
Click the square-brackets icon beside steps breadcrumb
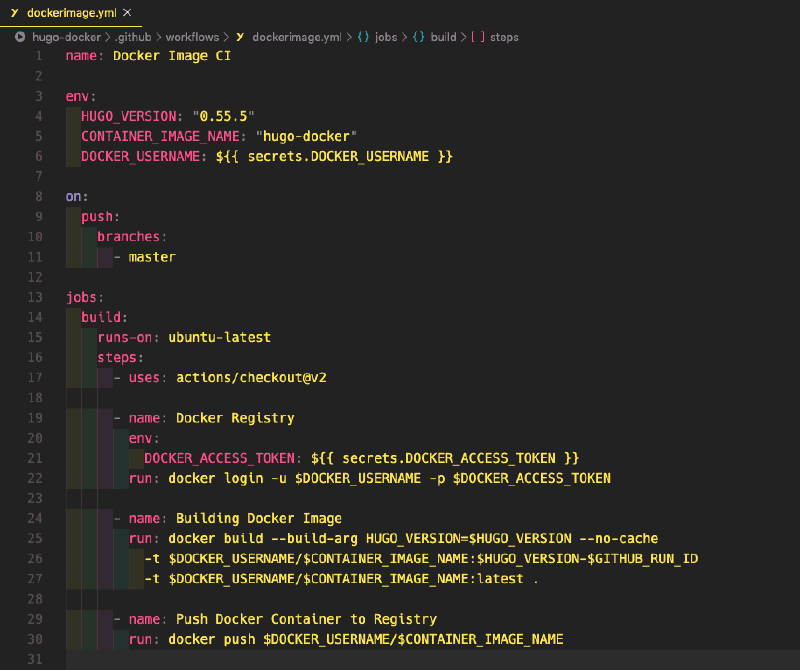(x=478, y=37)
